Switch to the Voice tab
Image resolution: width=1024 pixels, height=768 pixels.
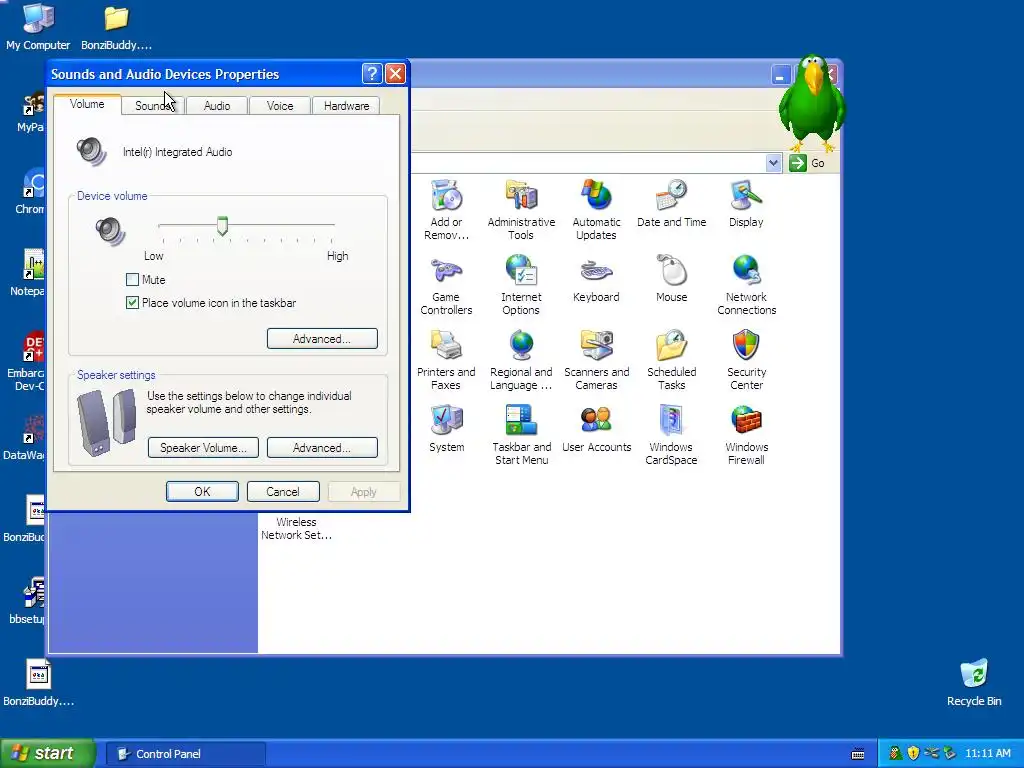click(x=280, y=106)
